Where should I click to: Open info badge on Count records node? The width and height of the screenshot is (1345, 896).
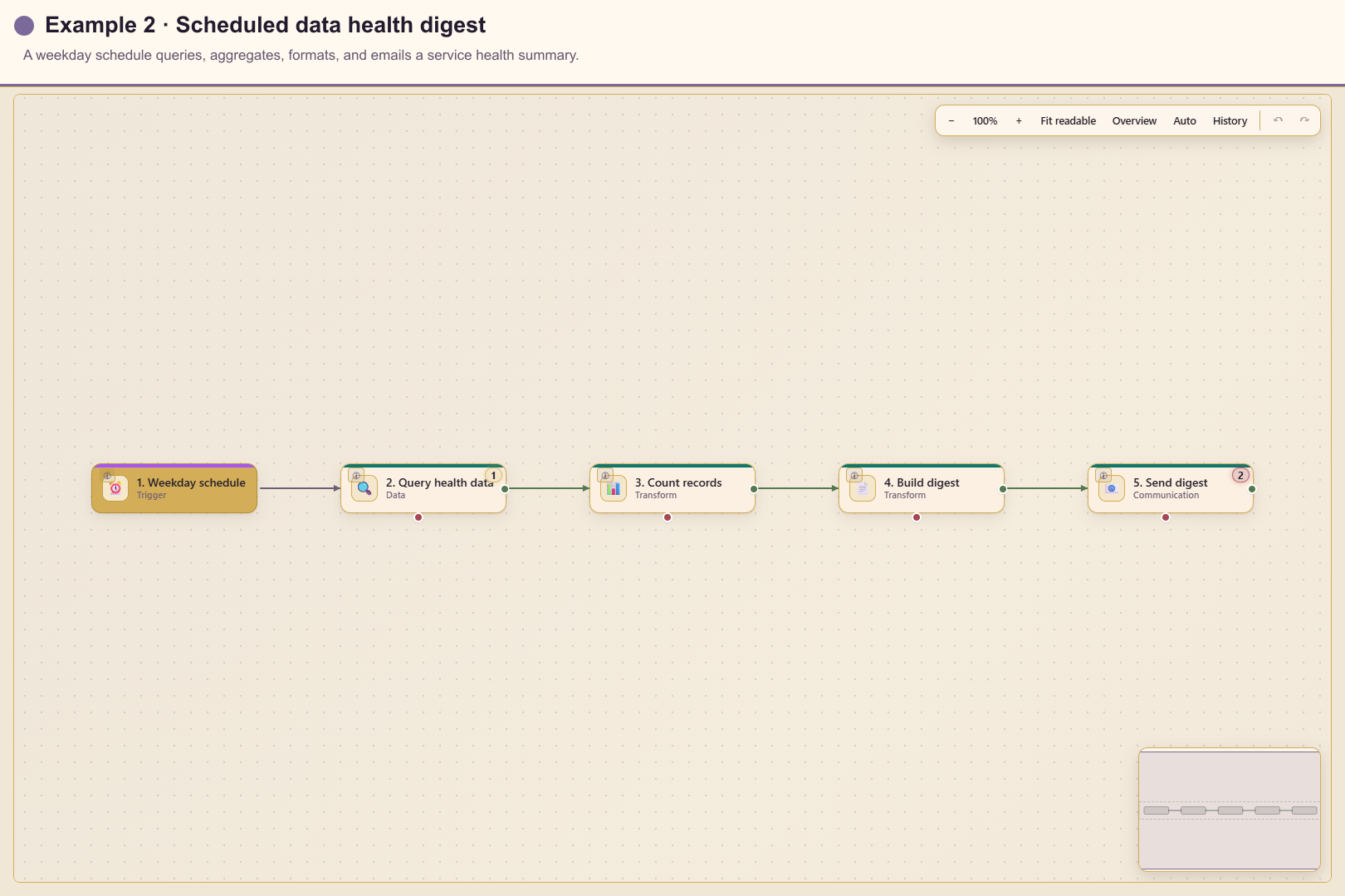605,476
